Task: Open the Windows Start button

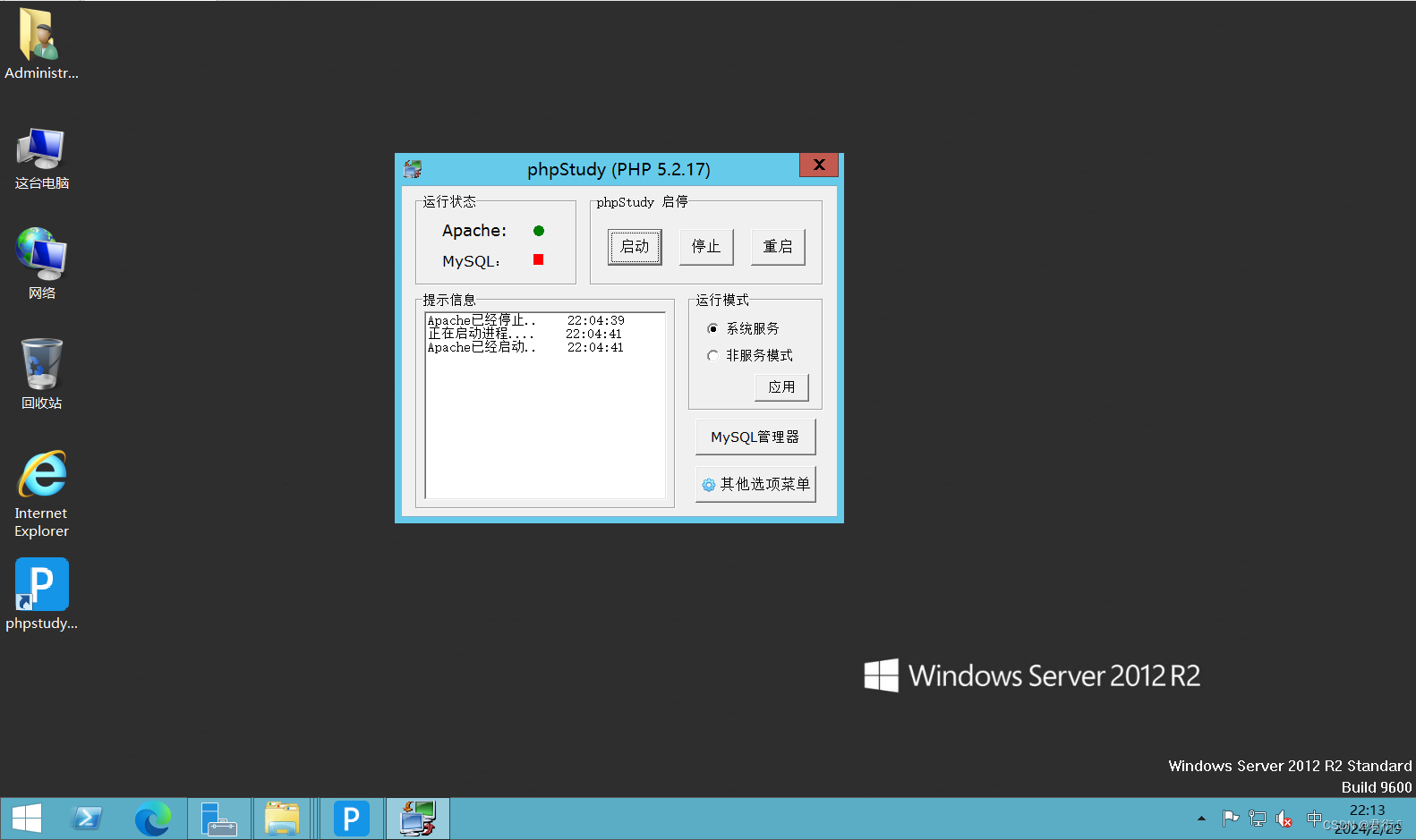Action: pos(27,819)
